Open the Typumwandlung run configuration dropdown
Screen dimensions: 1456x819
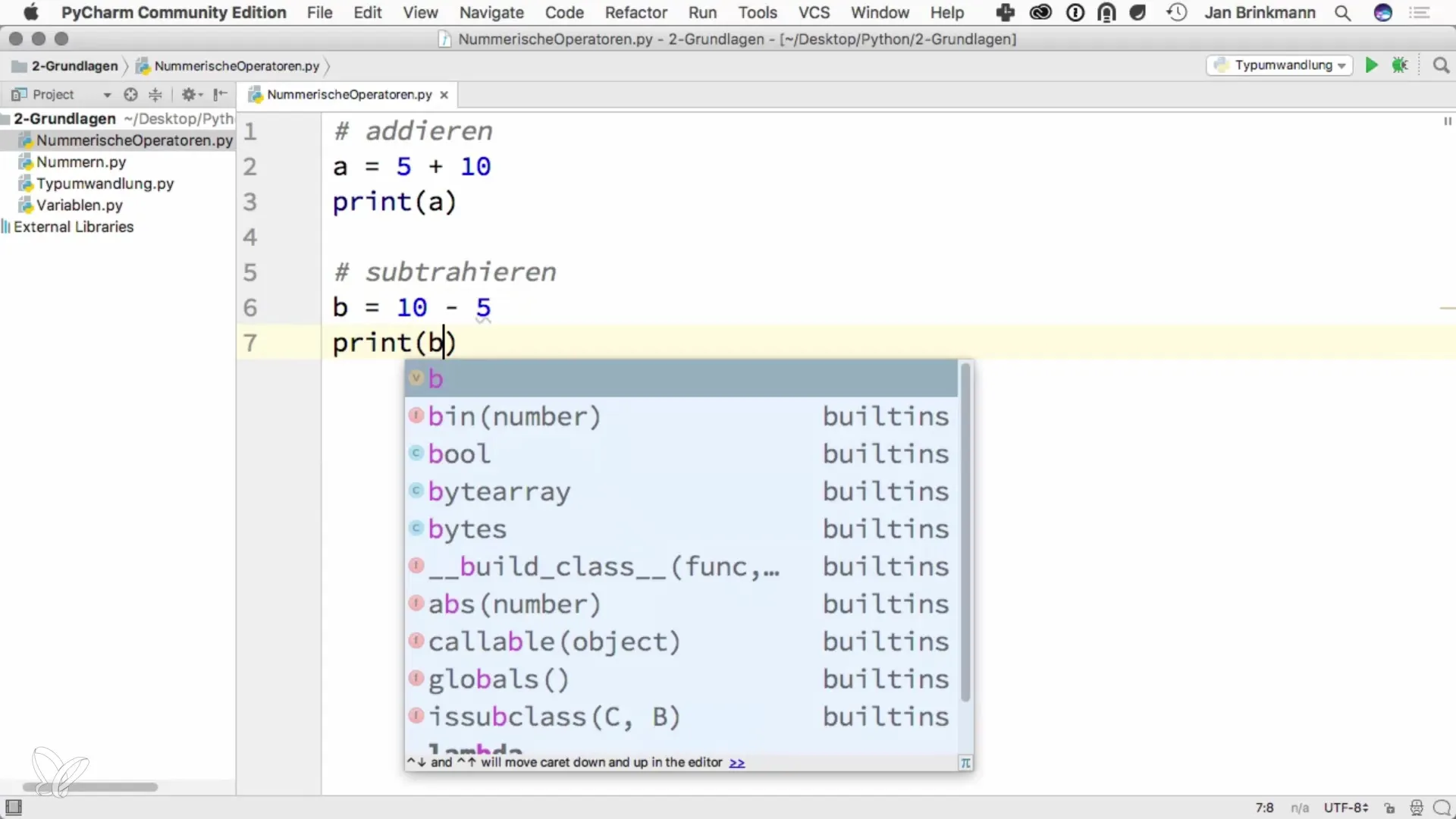point(1279,65)
